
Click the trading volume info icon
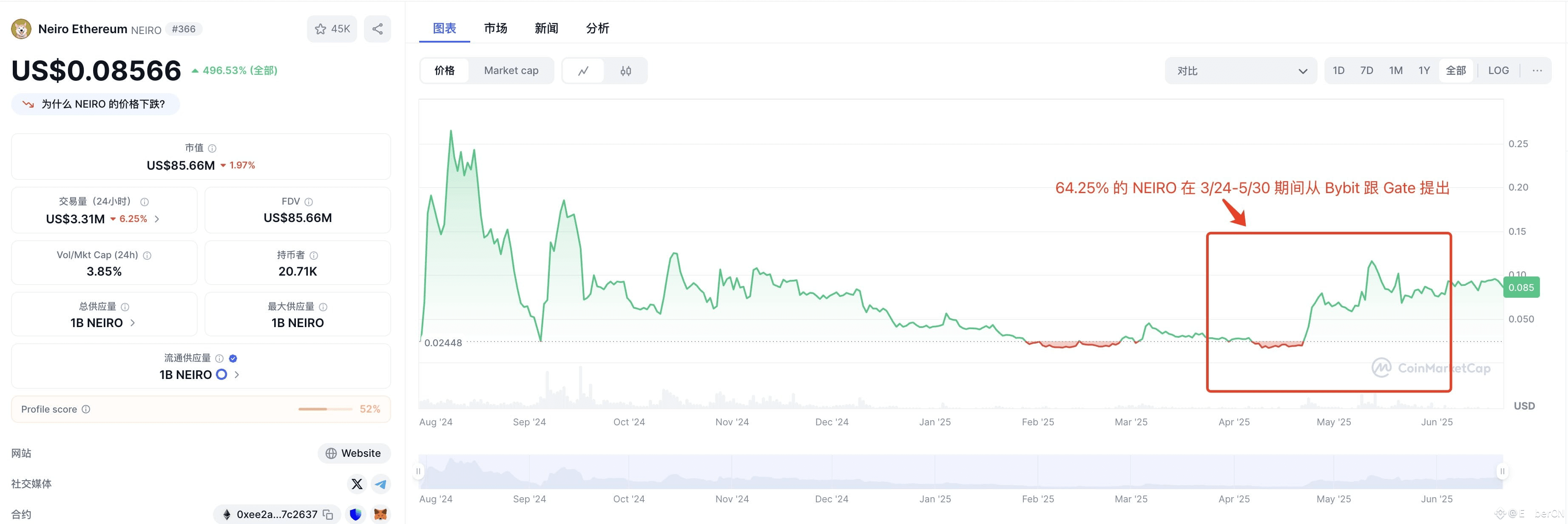point(144,202)
